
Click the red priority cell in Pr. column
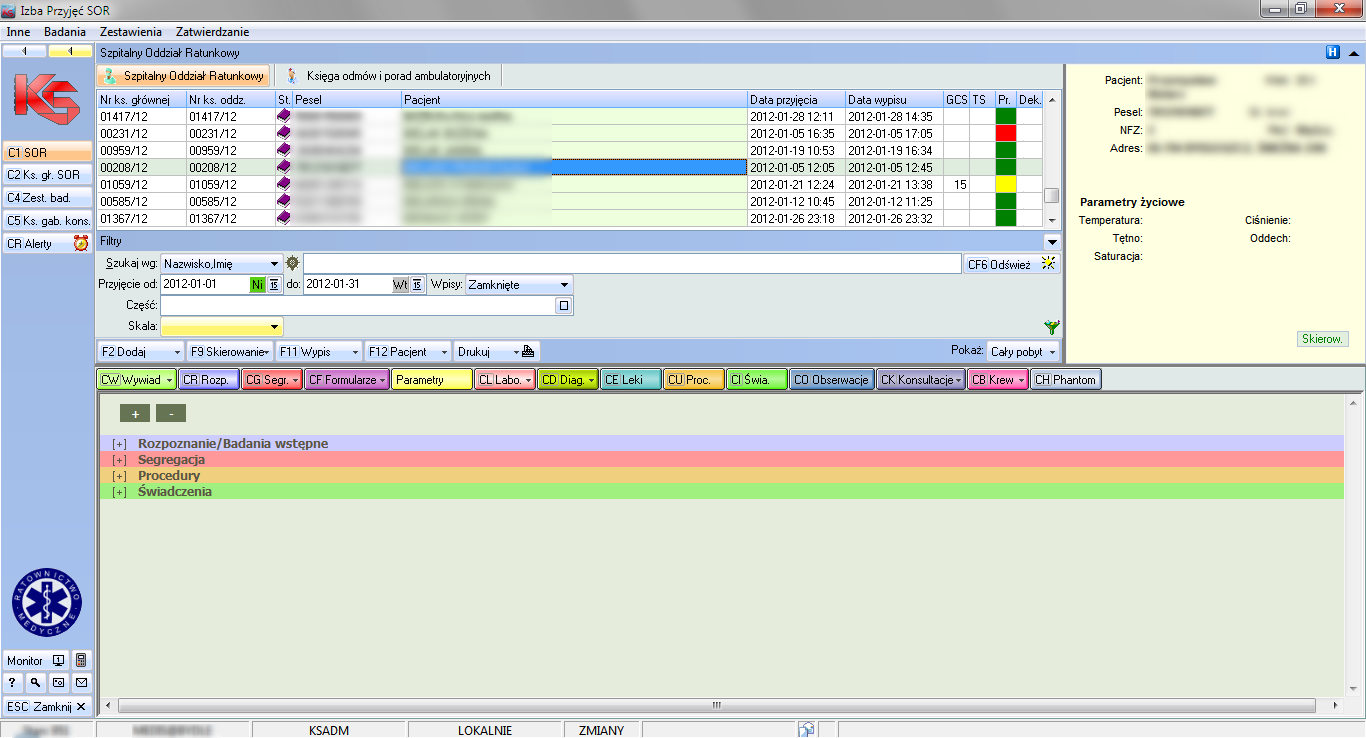tap(1005, 133)
